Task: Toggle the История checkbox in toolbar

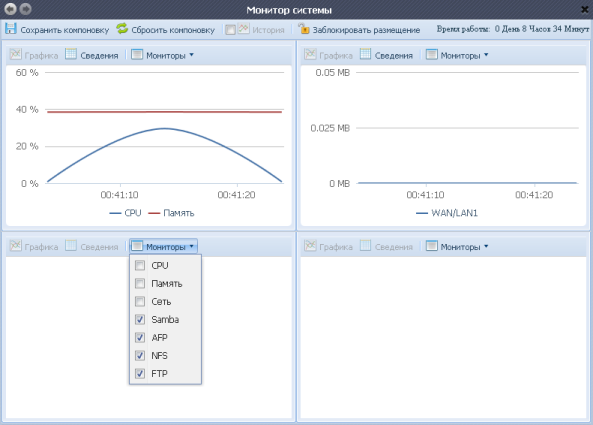Action: tap(230, 29)
